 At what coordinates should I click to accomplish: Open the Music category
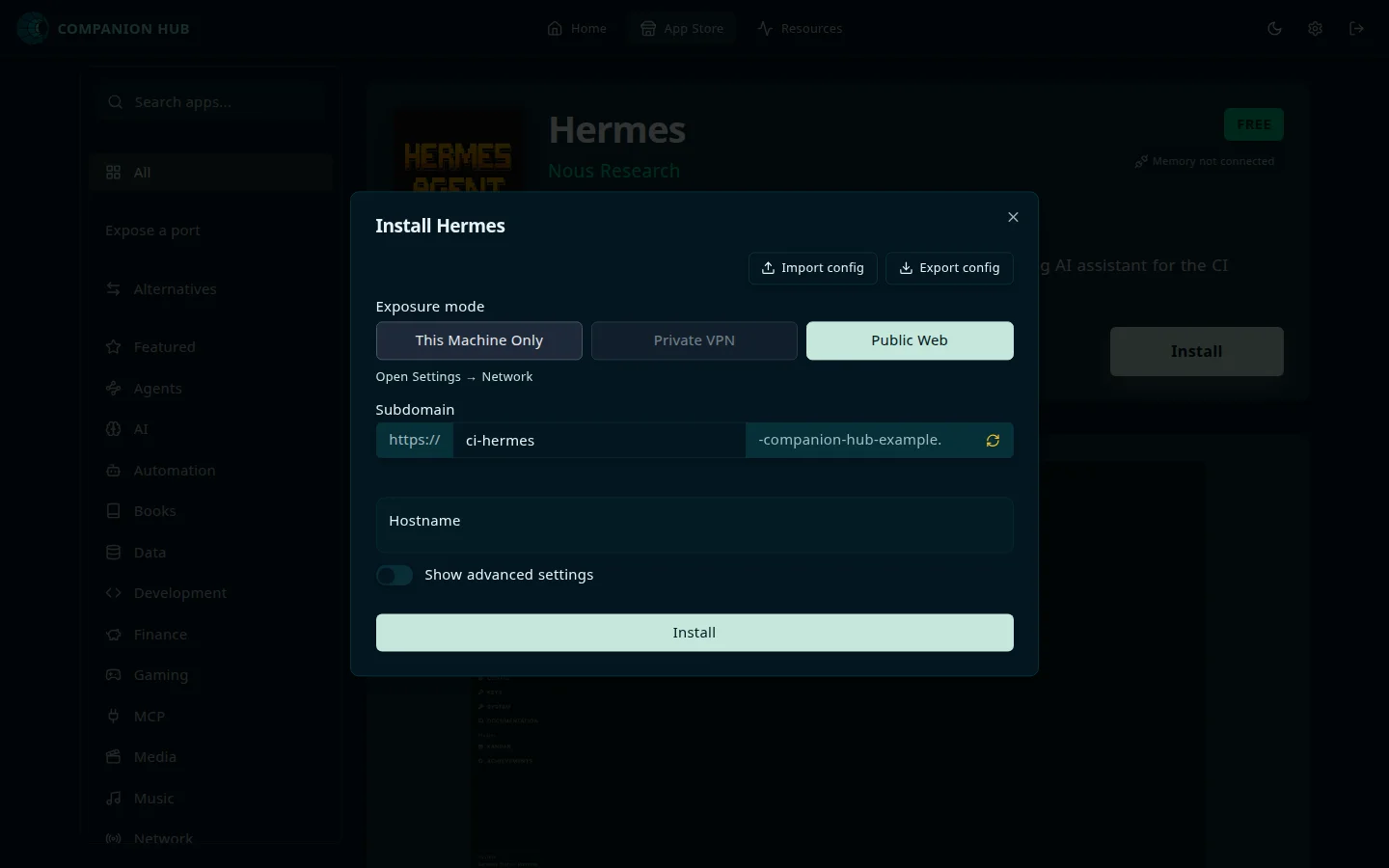coord(211,799)
